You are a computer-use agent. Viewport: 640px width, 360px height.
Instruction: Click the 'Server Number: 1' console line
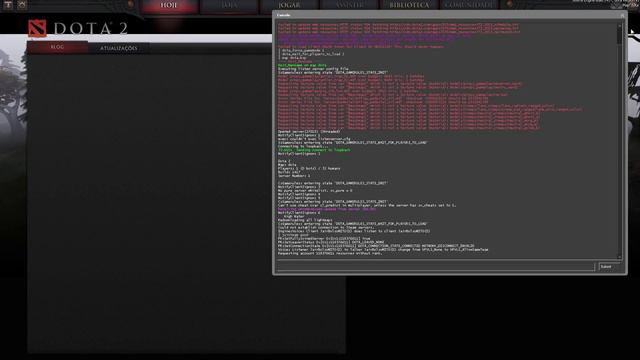294,176
